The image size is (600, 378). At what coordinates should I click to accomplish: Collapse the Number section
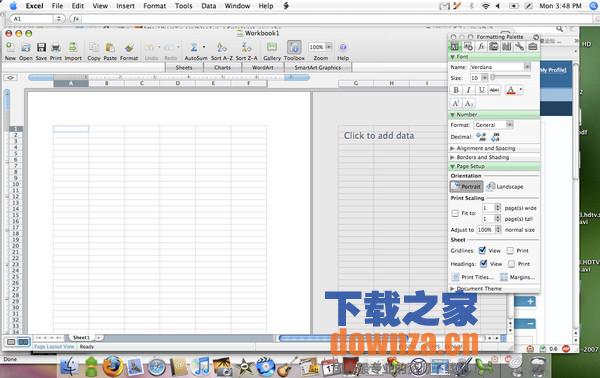[453, 114]
